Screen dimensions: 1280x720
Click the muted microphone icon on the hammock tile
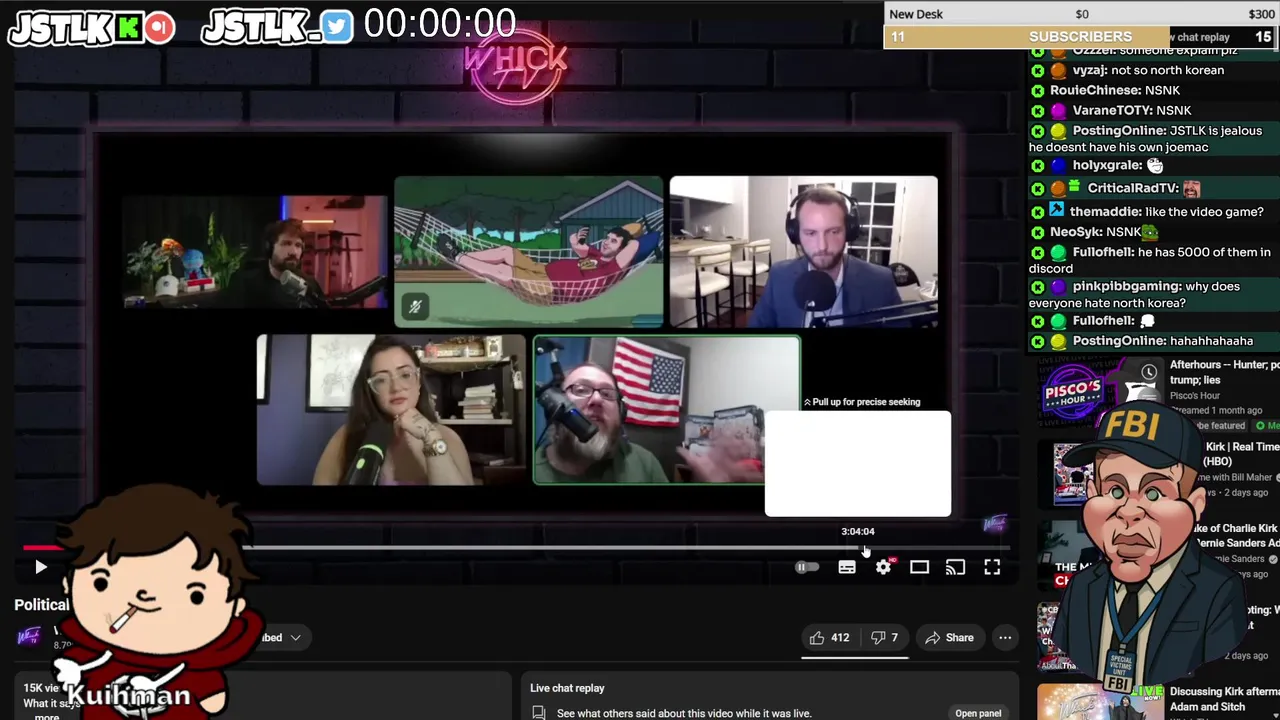[415, 306]
